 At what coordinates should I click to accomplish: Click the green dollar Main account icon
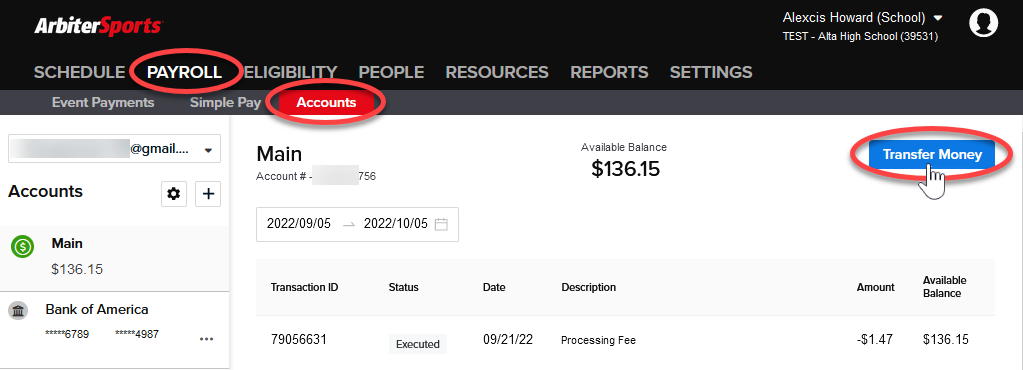[22, 246]
